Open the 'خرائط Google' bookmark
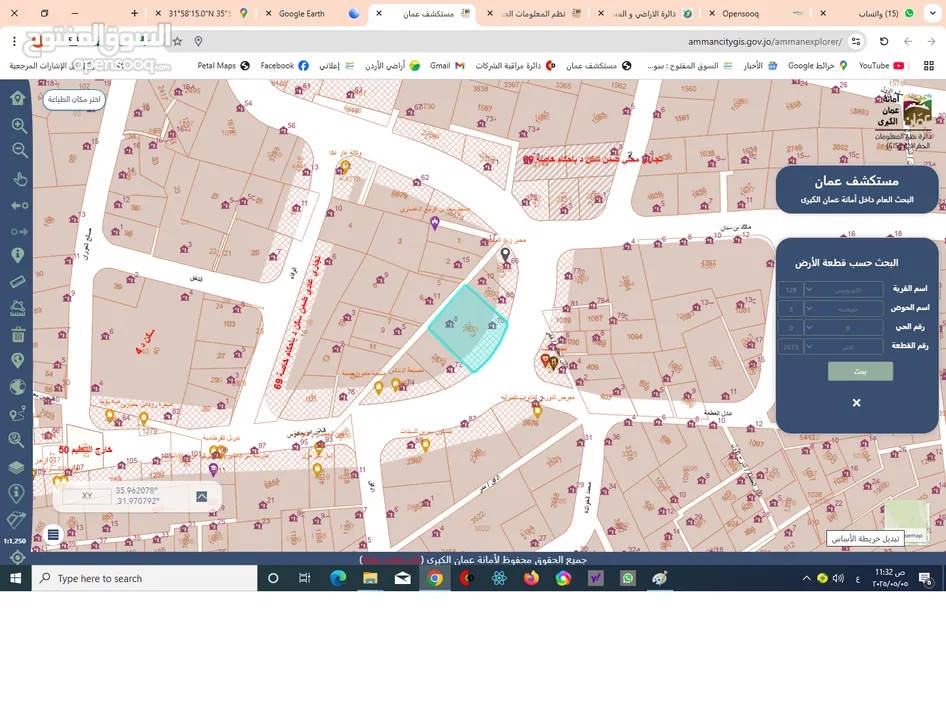 click(817, 65)
